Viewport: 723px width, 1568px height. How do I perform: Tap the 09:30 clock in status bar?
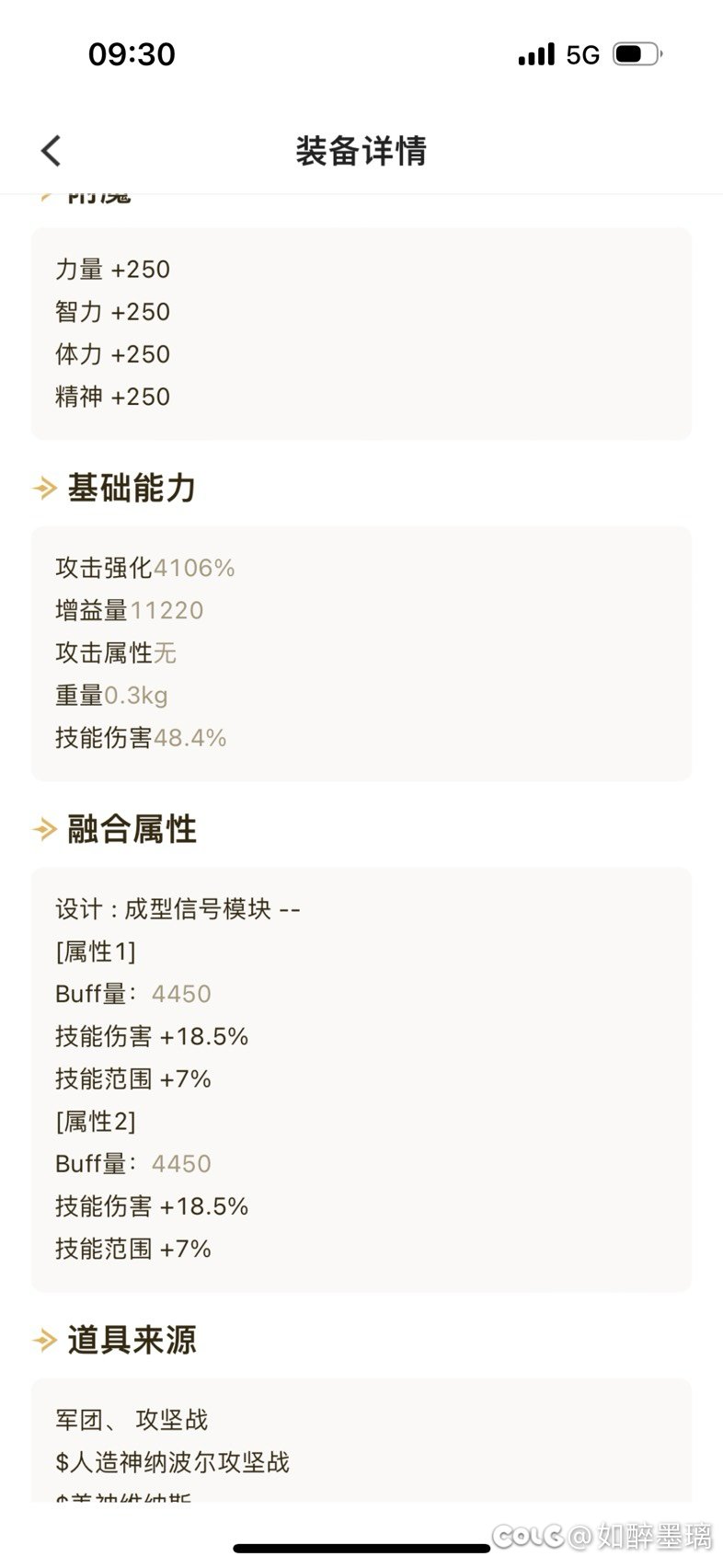[x=132, y=54]
